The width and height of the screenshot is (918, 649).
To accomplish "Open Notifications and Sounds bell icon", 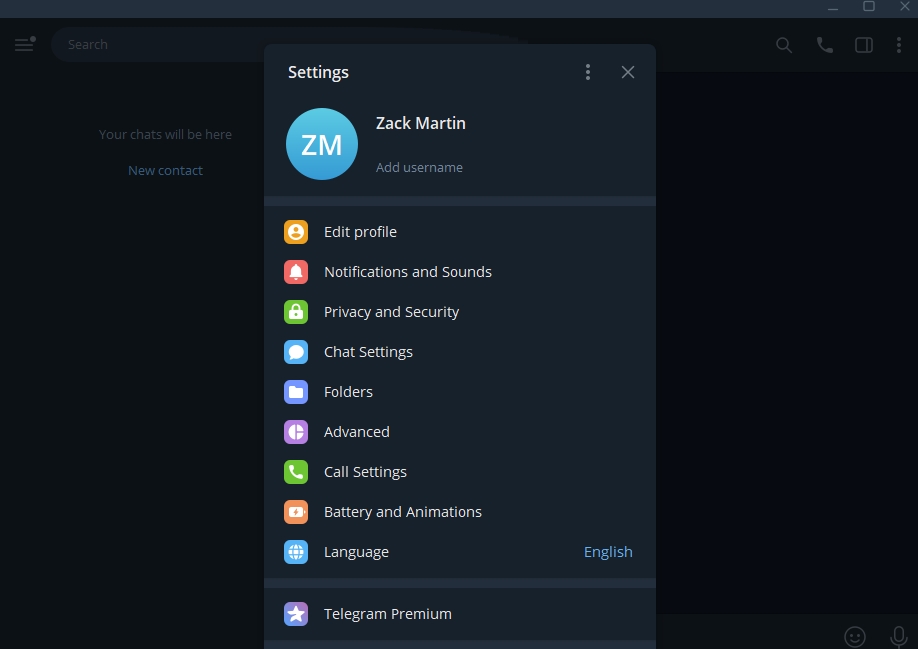I will [296, 272].
